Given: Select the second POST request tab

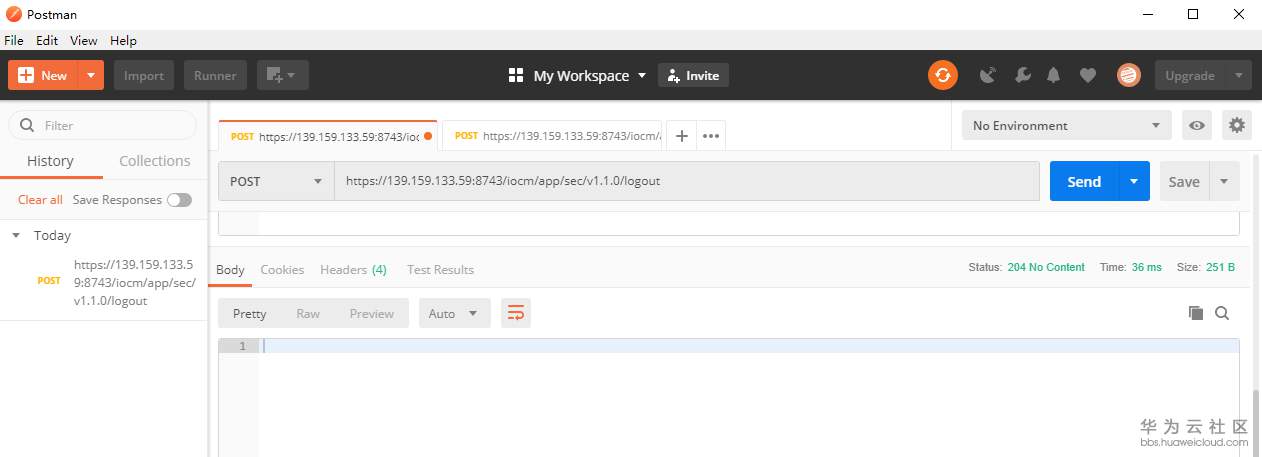Looking at the screenshot, I should coord(552,136).
